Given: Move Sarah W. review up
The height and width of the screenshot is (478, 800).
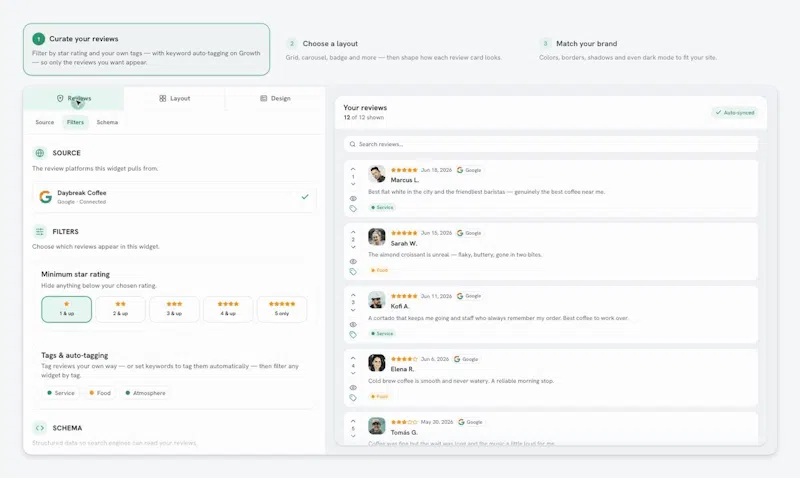Looking at the screenshot, I should pyautogui.click(x=353, y=232).
